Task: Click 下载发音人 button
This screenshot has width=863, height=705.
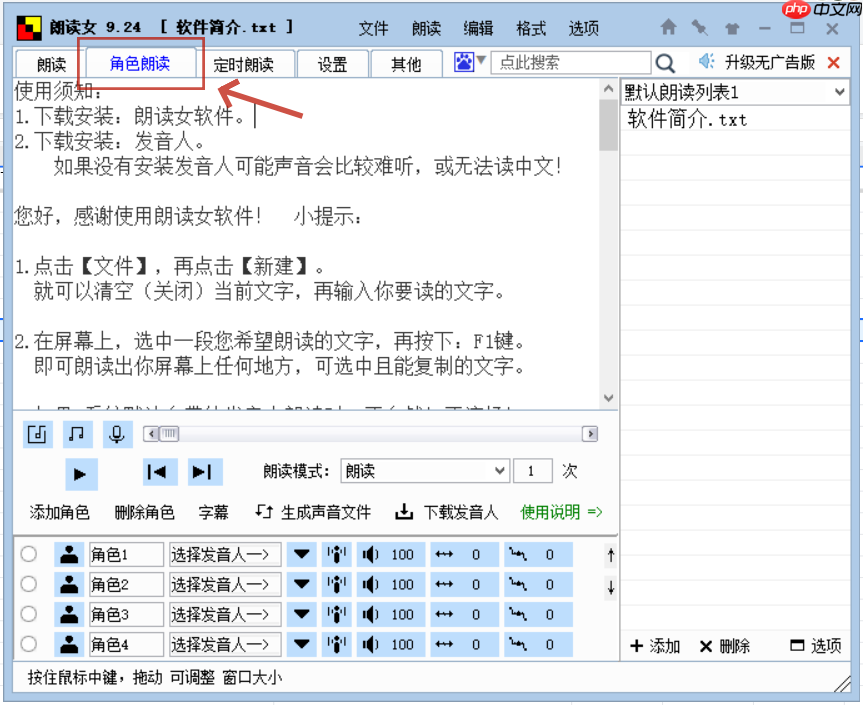Action: tap(446, 512)
